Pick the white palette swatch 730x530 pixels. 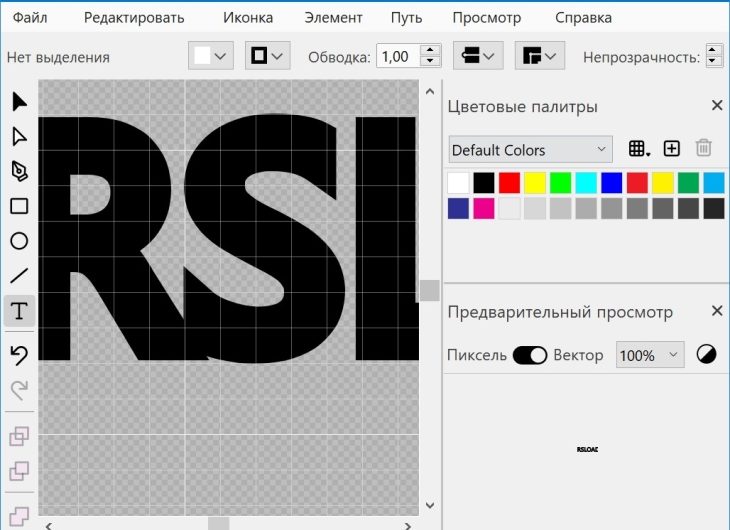(458, 183)
